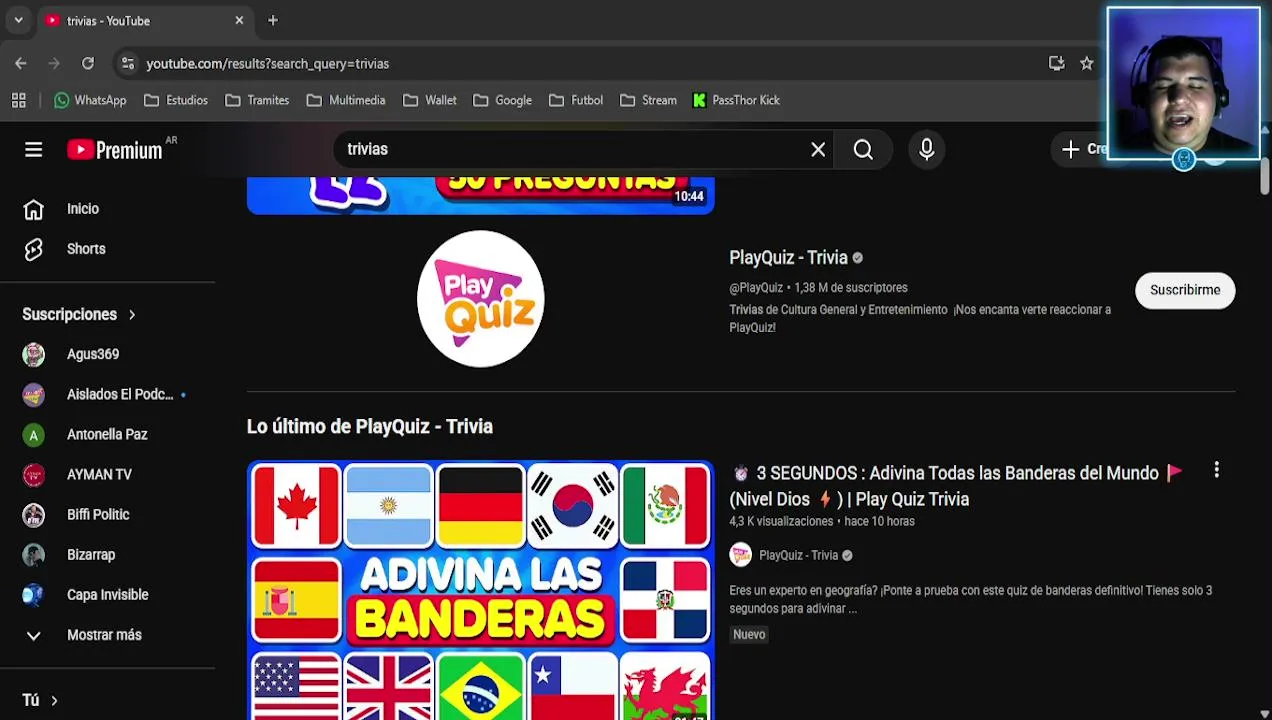Click PlayQuiz - Trivia name under video
1272x720 pixels.
click(798, 555)
